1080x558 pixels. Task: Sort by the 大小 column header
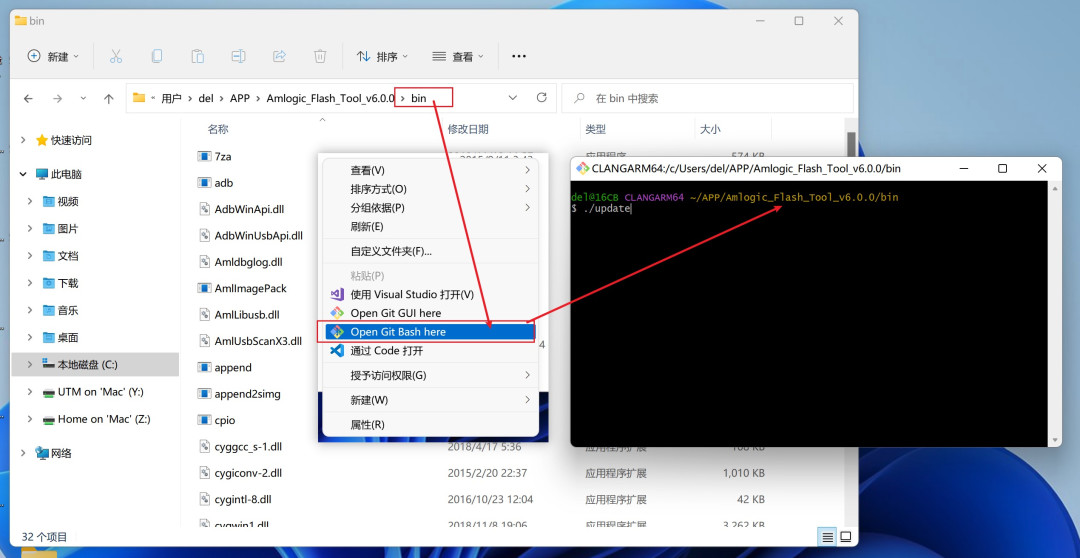pyautogui.click(x=710, y=129)
